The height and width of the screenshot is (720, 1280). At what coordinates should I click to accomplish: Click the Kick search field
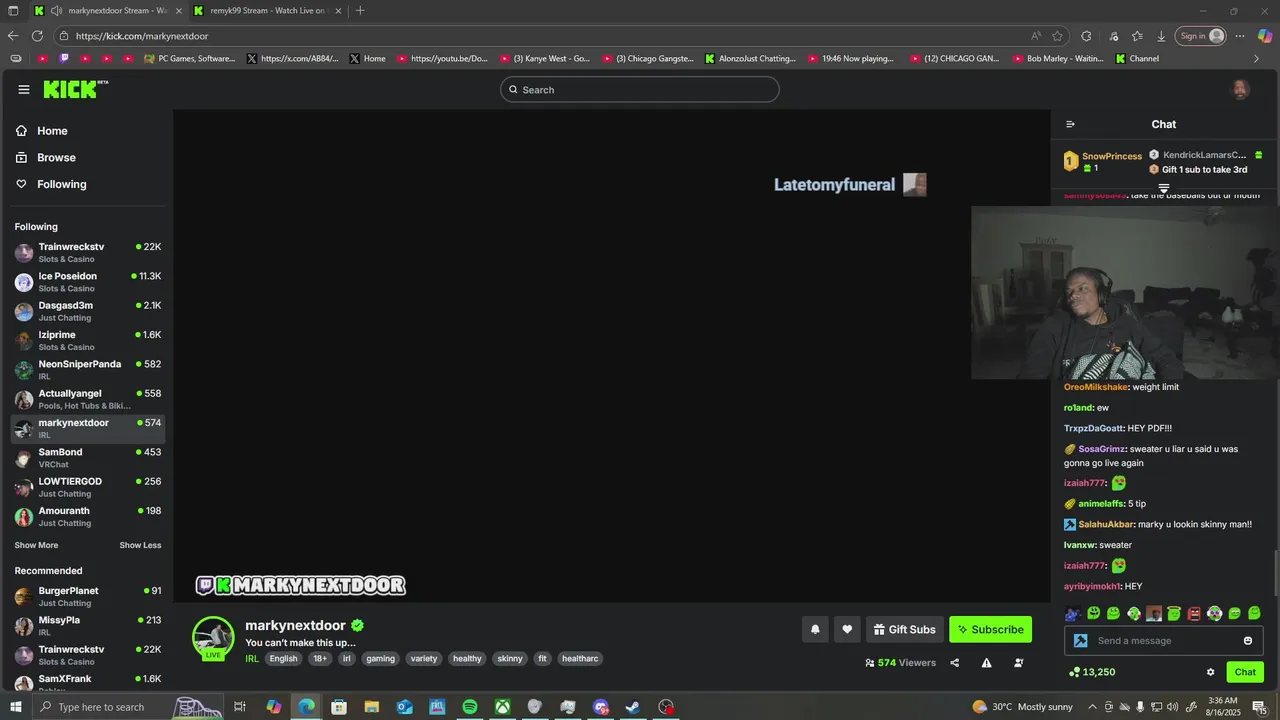640,90
